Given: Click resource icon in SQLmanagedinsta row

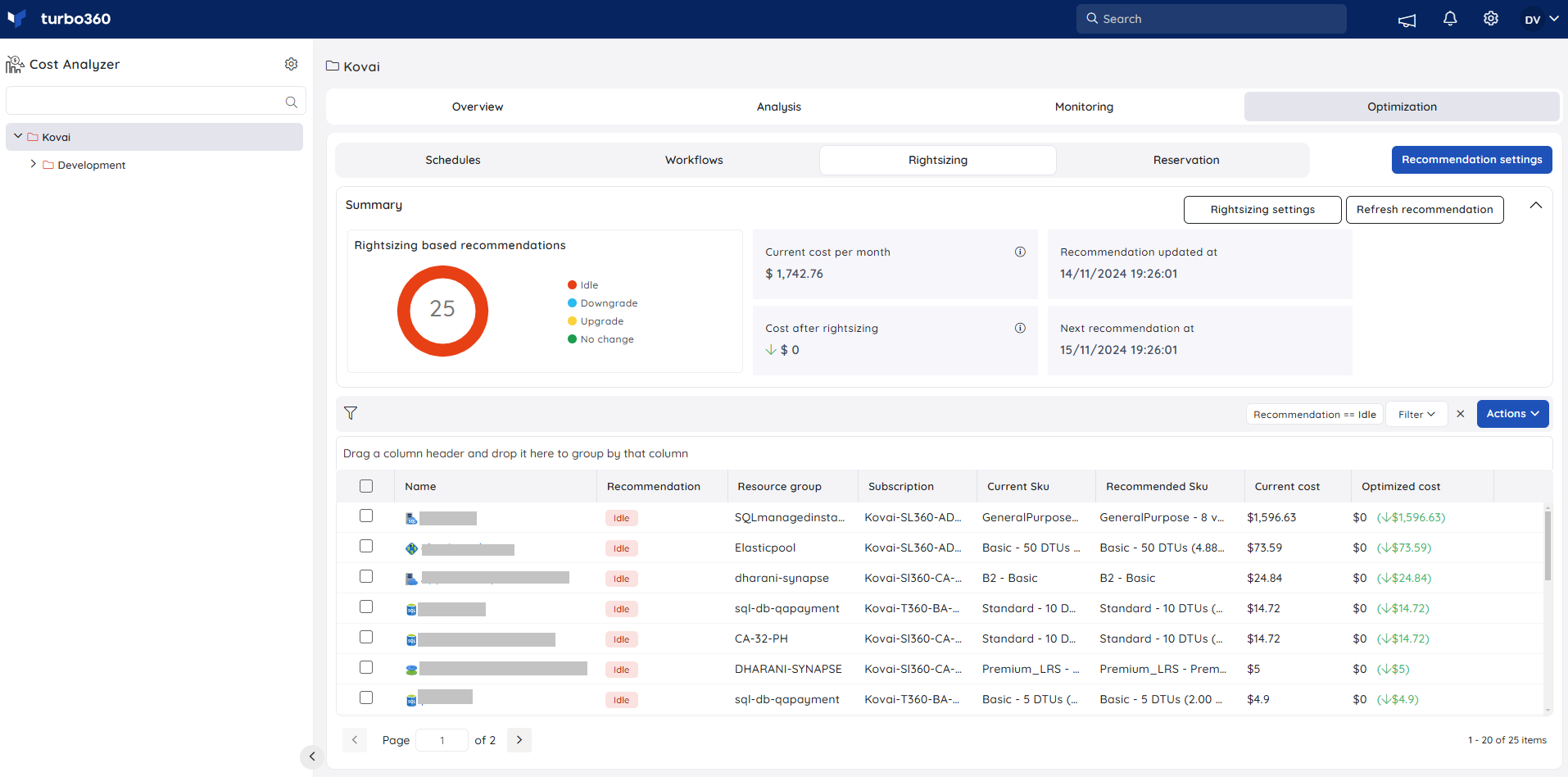Looking at the screenshot, I should (x=411, y=518).
